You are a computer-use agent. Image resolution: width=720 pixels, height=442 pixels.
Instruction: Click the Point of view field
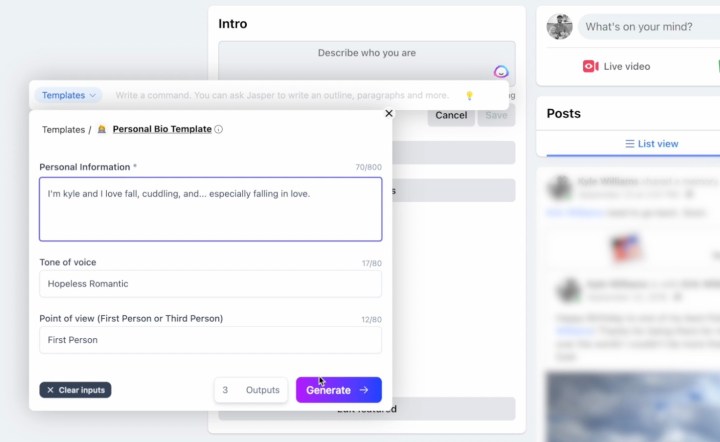click(210, 340)
